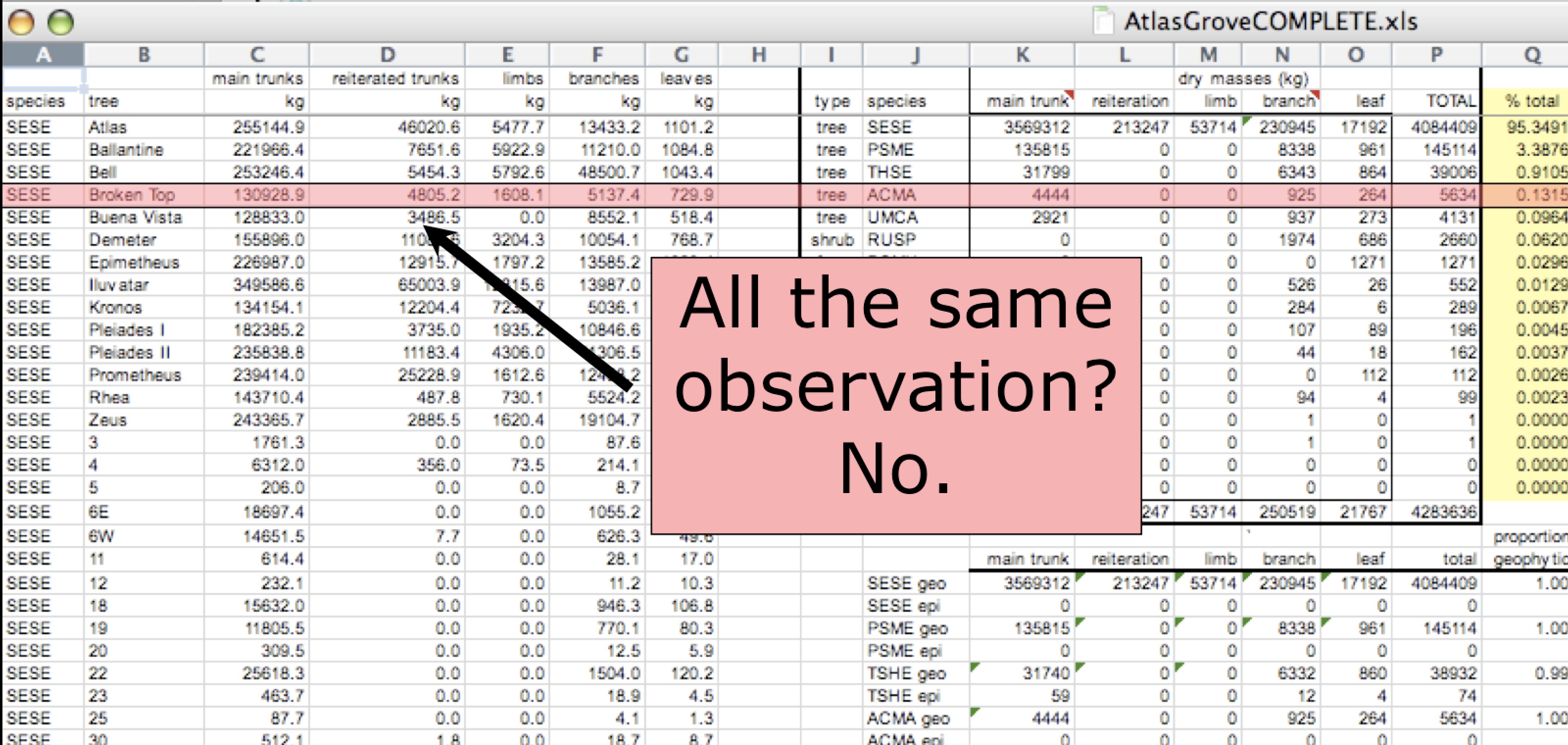The image size is (1568, 745).
Task: Click the 'Atlas' tree name cell
Action: tap(108, 127)
